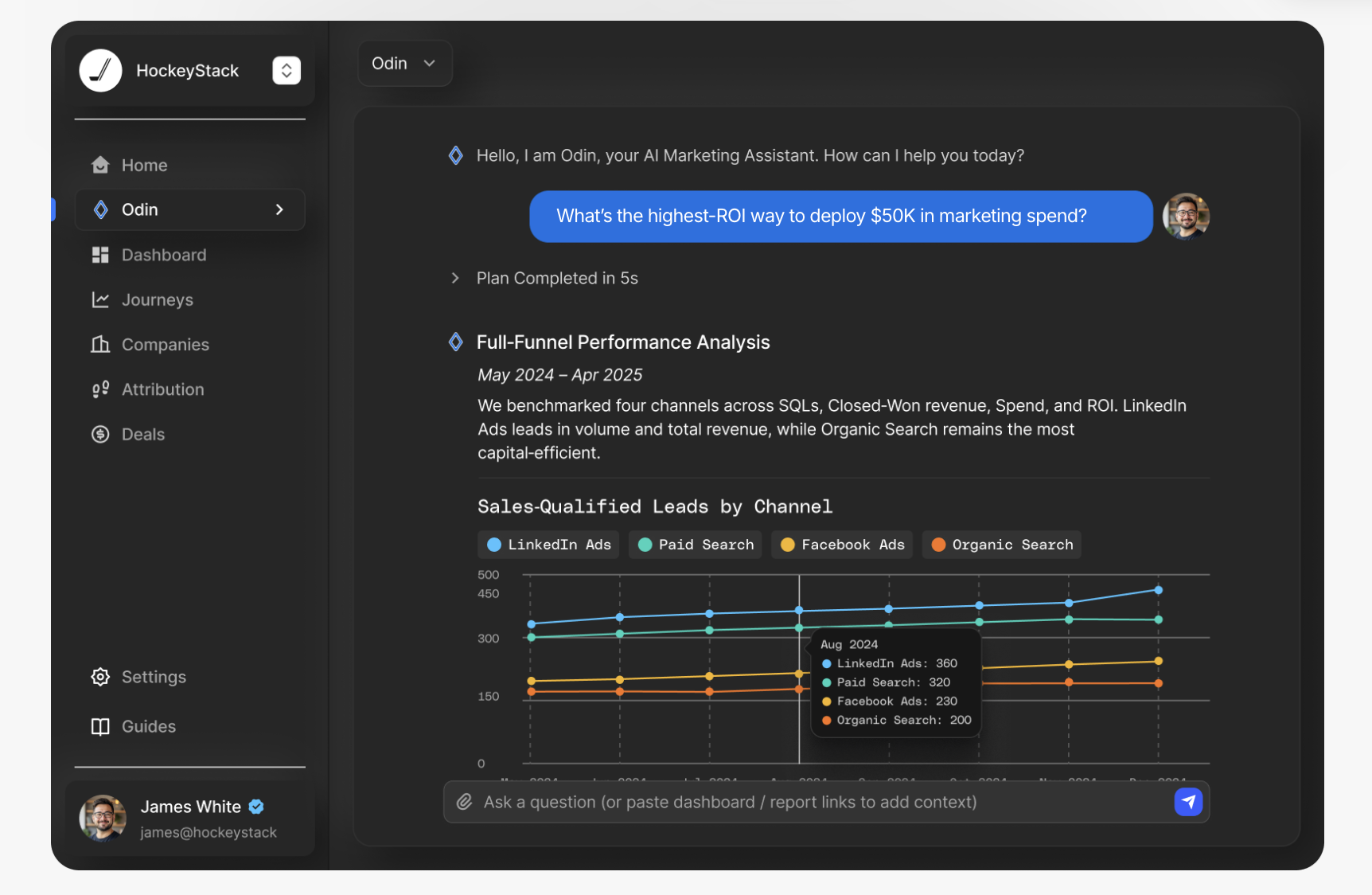Click the james@hockeystack email text

(209, 832)
